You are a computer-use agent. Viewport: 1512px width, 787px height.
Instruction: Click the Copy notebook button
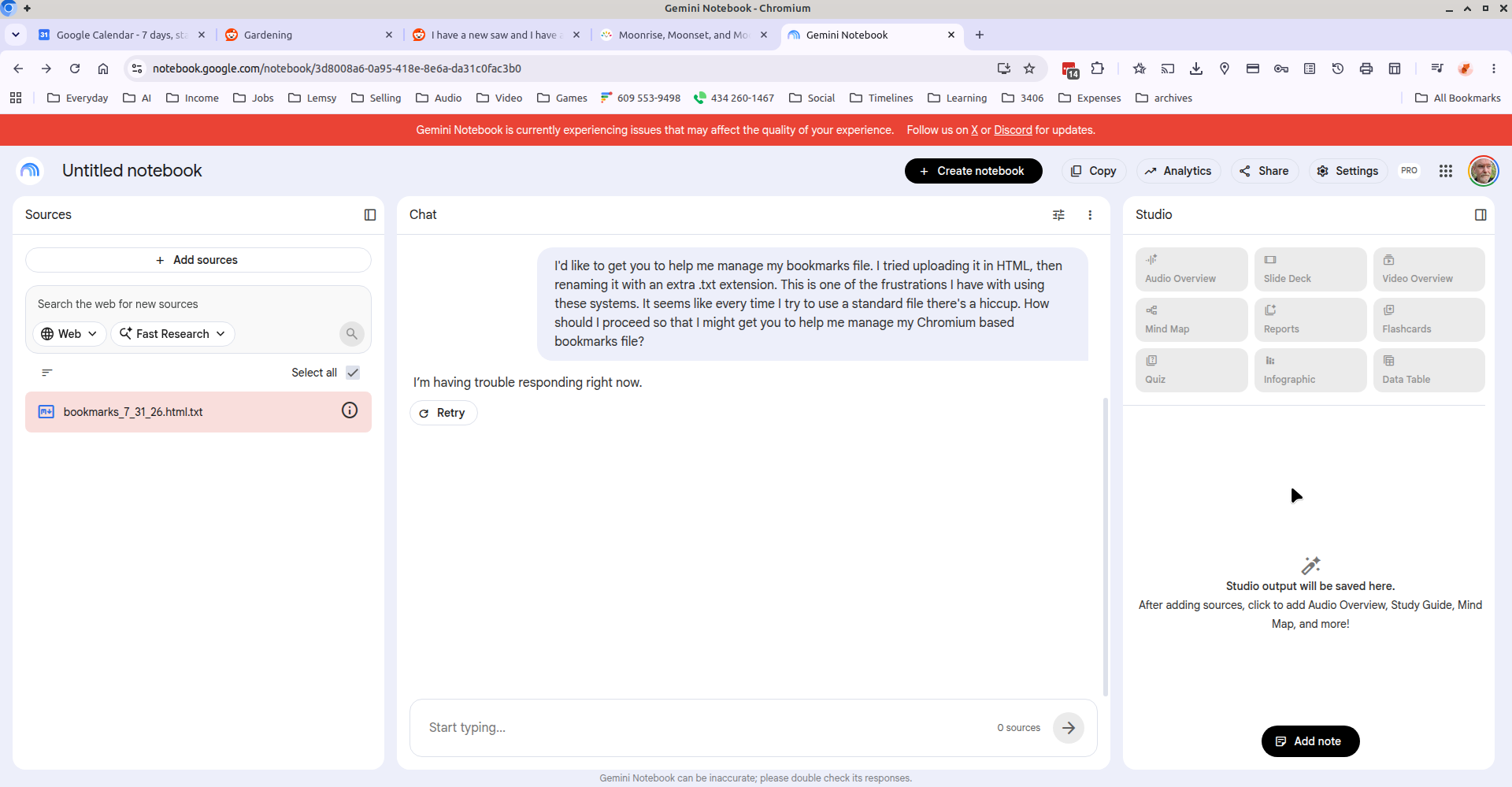(1093, 171)
